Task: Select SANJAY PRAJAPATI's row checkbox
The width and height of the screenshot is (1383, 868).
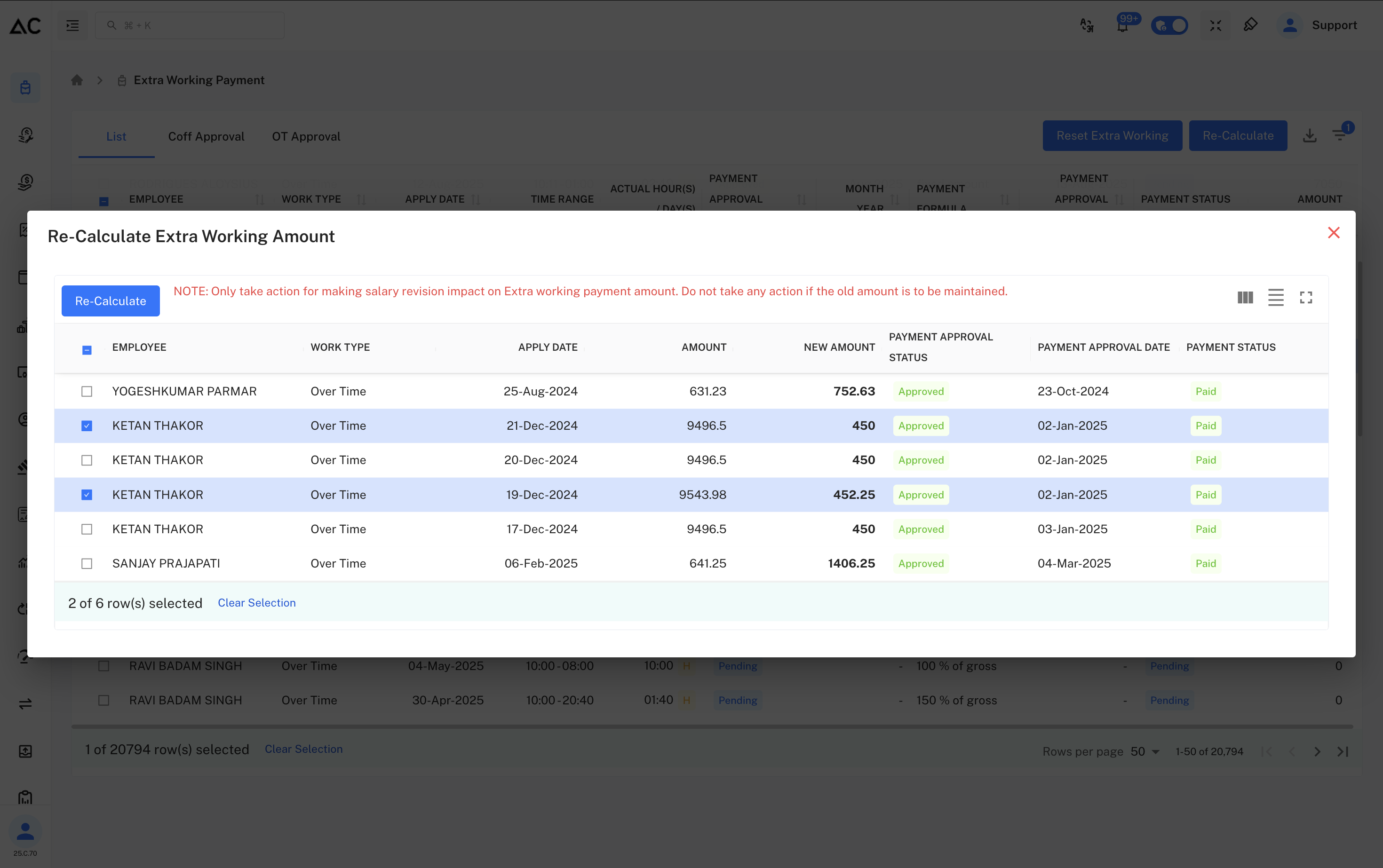Action: coord(87,563)
